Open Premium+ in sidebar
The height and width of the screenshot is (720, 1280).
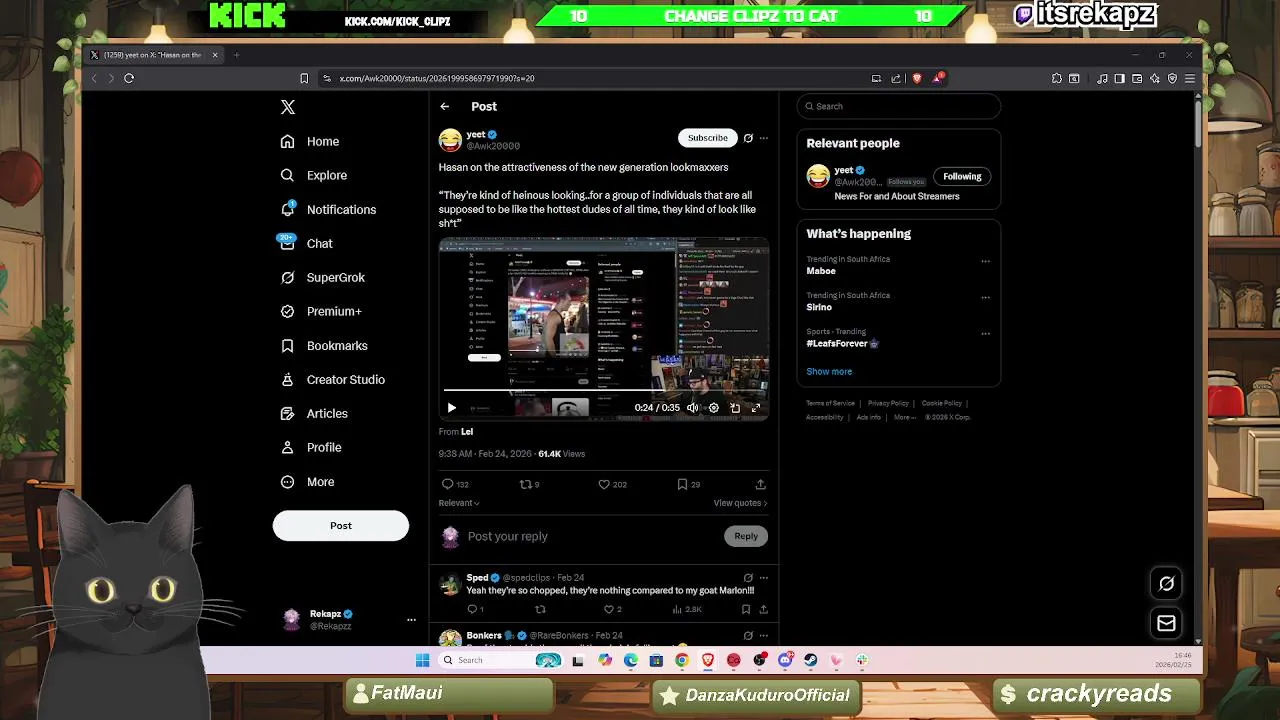[320, 312]
